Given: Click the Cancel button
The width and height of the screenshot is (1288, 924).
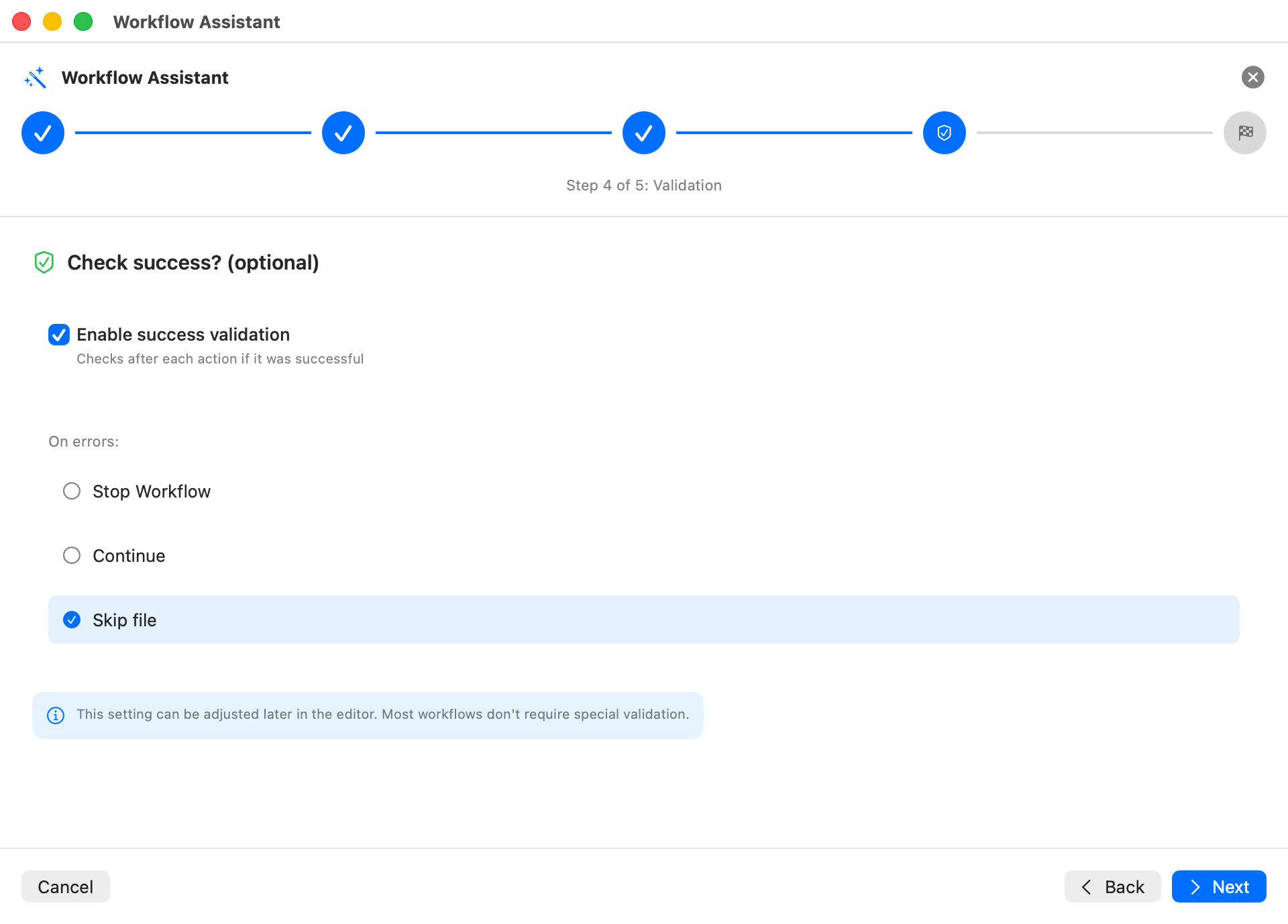Looking at the screenshot, I should point(66,886).
